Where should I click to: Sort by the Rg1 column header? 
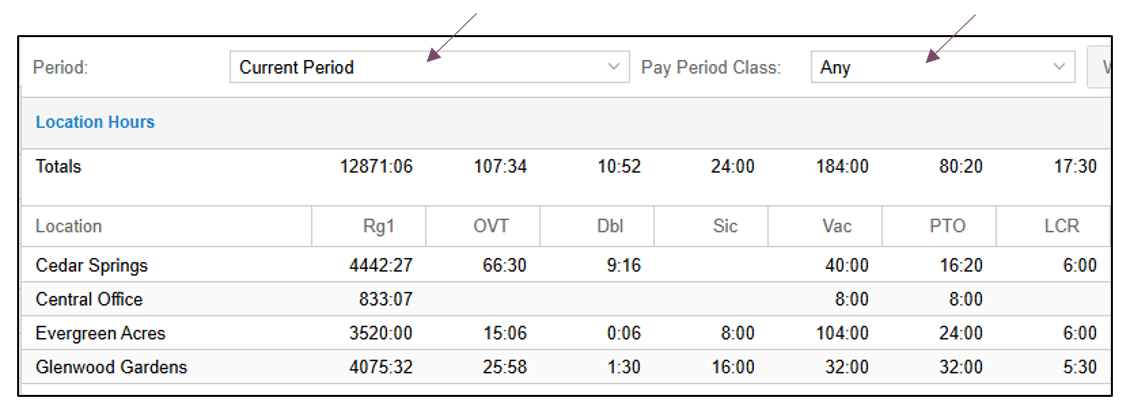click(368, 227)
